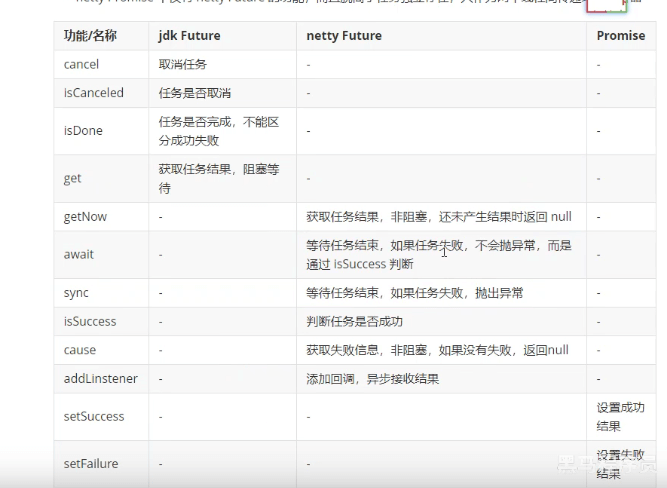
Task: Select the 'cause' row name cell
Action: (x=101, y=350)
